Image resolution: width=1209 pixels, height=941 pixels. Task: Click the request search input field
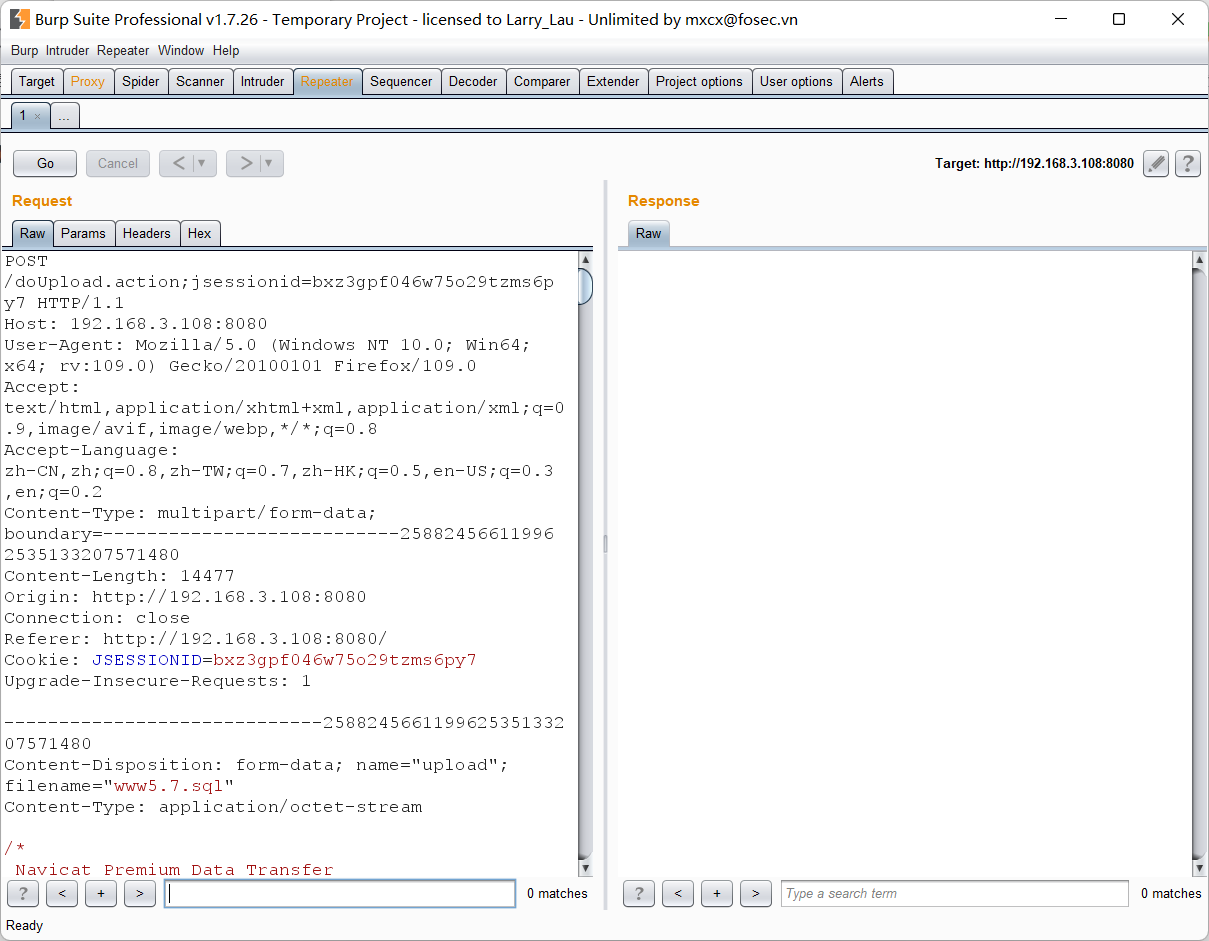340,893
